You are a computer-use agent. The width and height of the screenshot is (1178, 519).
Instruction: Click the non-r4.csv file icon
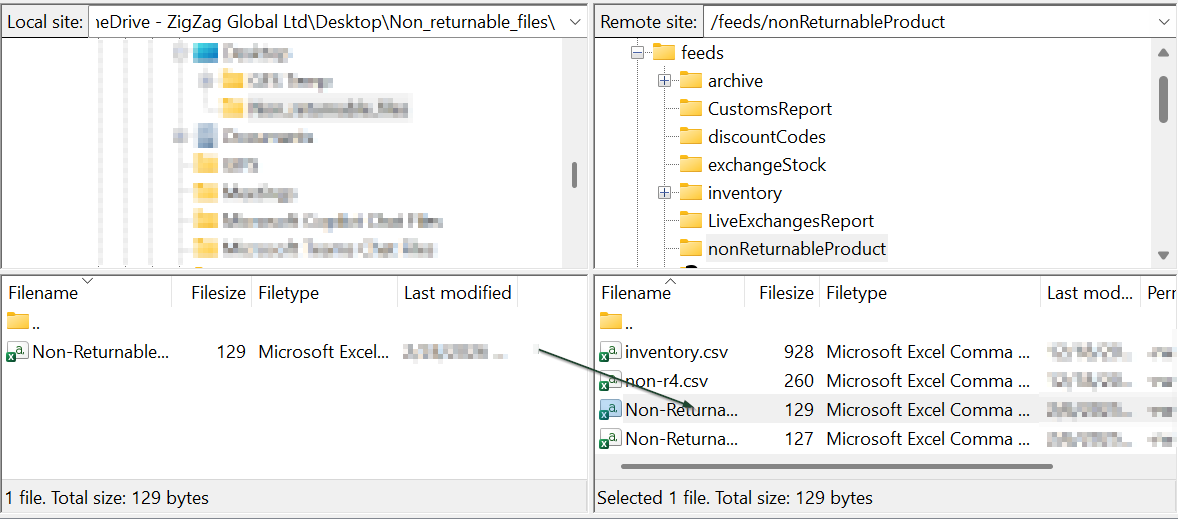(x=610, y=381)
